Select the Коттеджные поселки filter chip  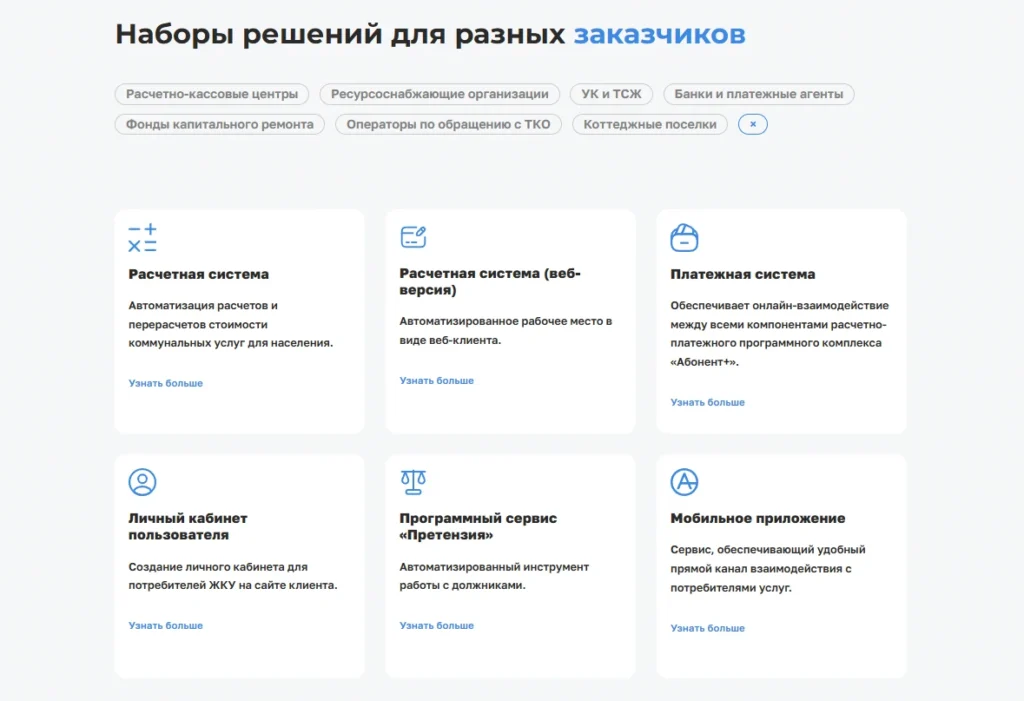pos(650,124)
